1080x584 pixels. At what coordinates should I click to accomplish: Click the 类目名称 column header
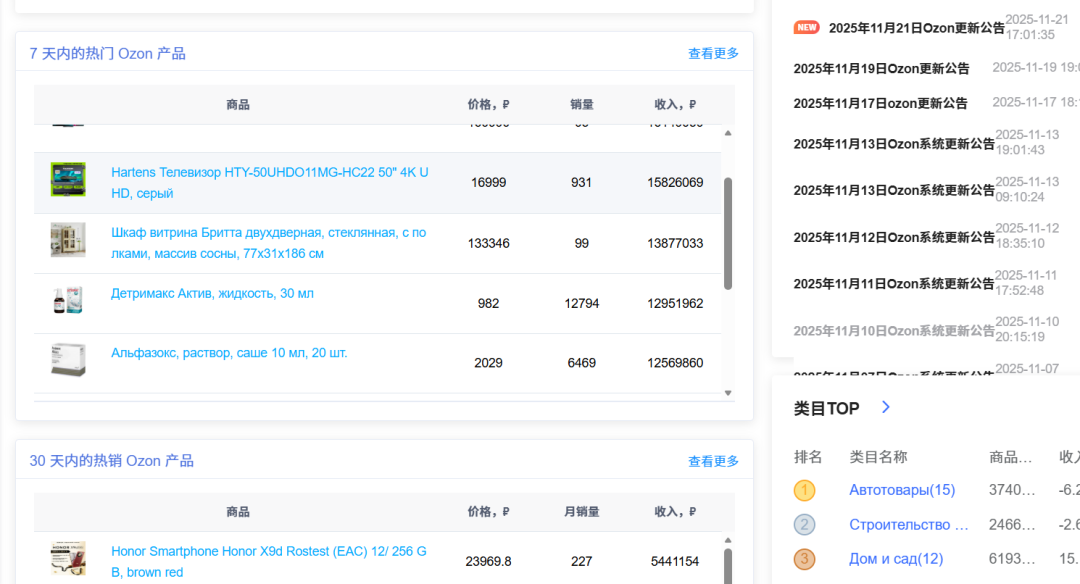pyautogui.click(x=878, y=457)
